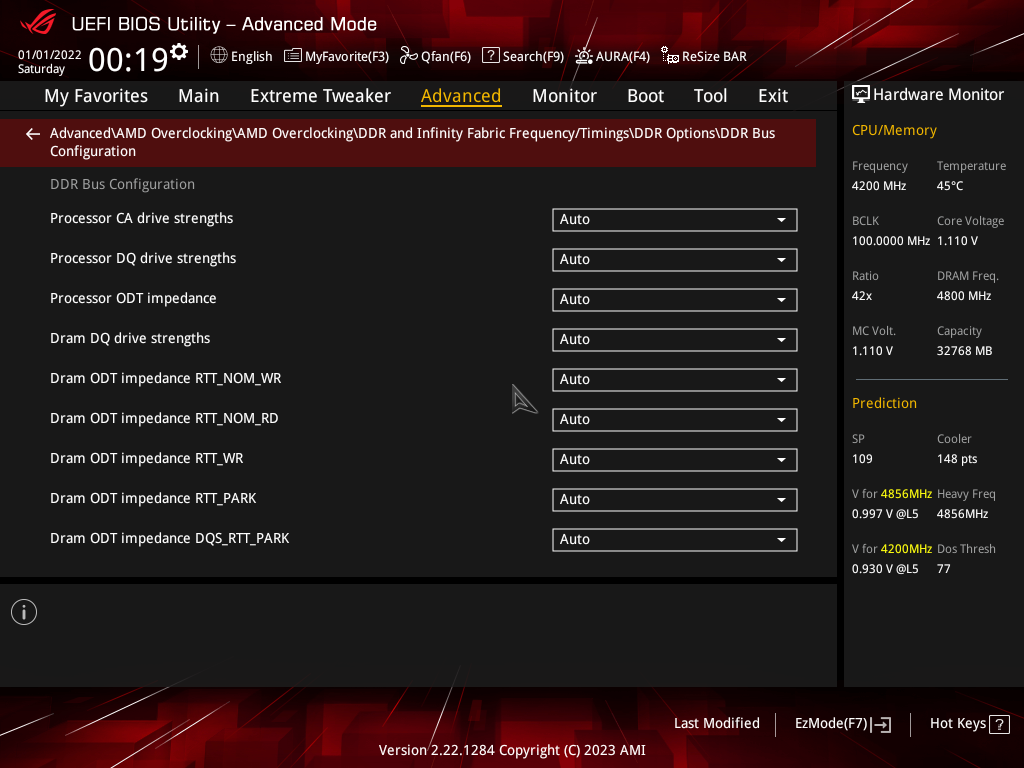Image resolution: width=1024 pixels, height=768 pixels.
Task: Toggle ReSize BAR icon
Action: coord(669,56)
